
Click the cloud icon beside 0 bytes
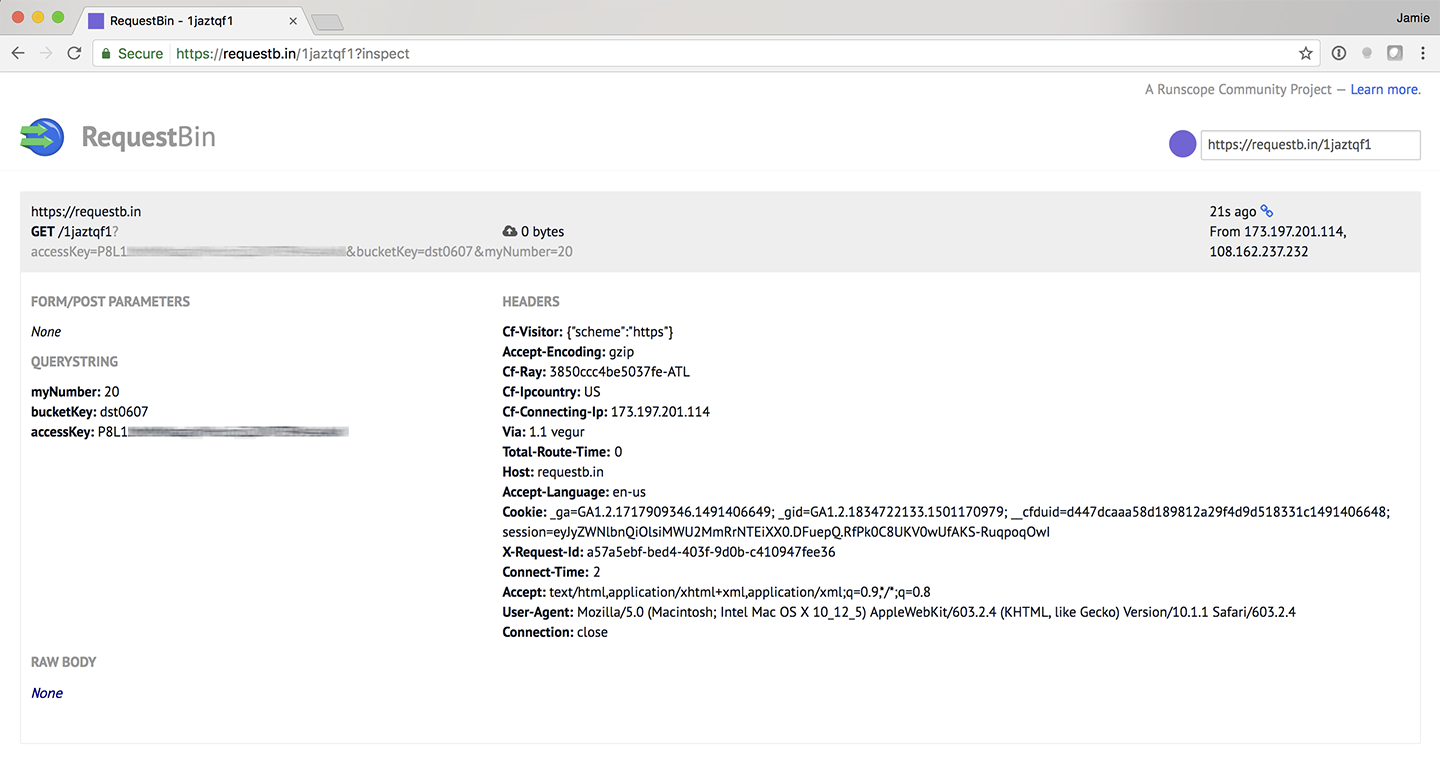click(510, 232)
